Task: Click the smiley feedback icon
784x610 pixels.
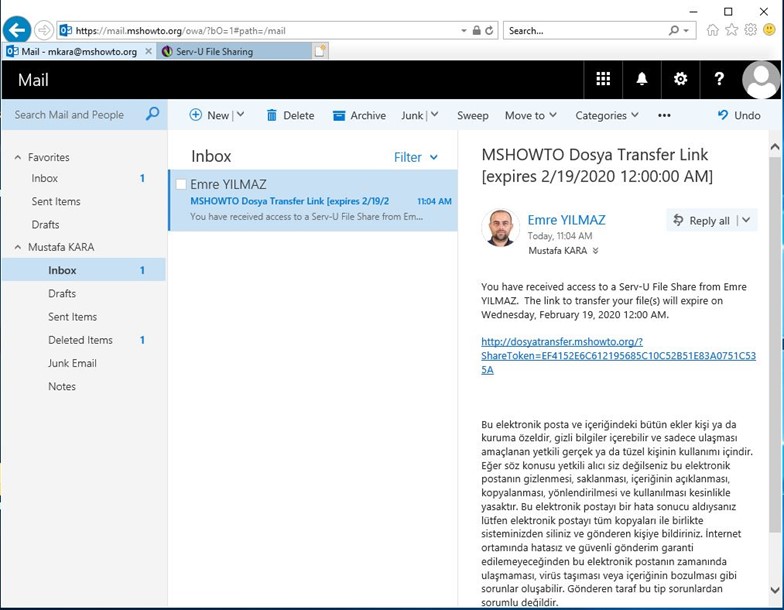Action: click(x=769, y=30)
